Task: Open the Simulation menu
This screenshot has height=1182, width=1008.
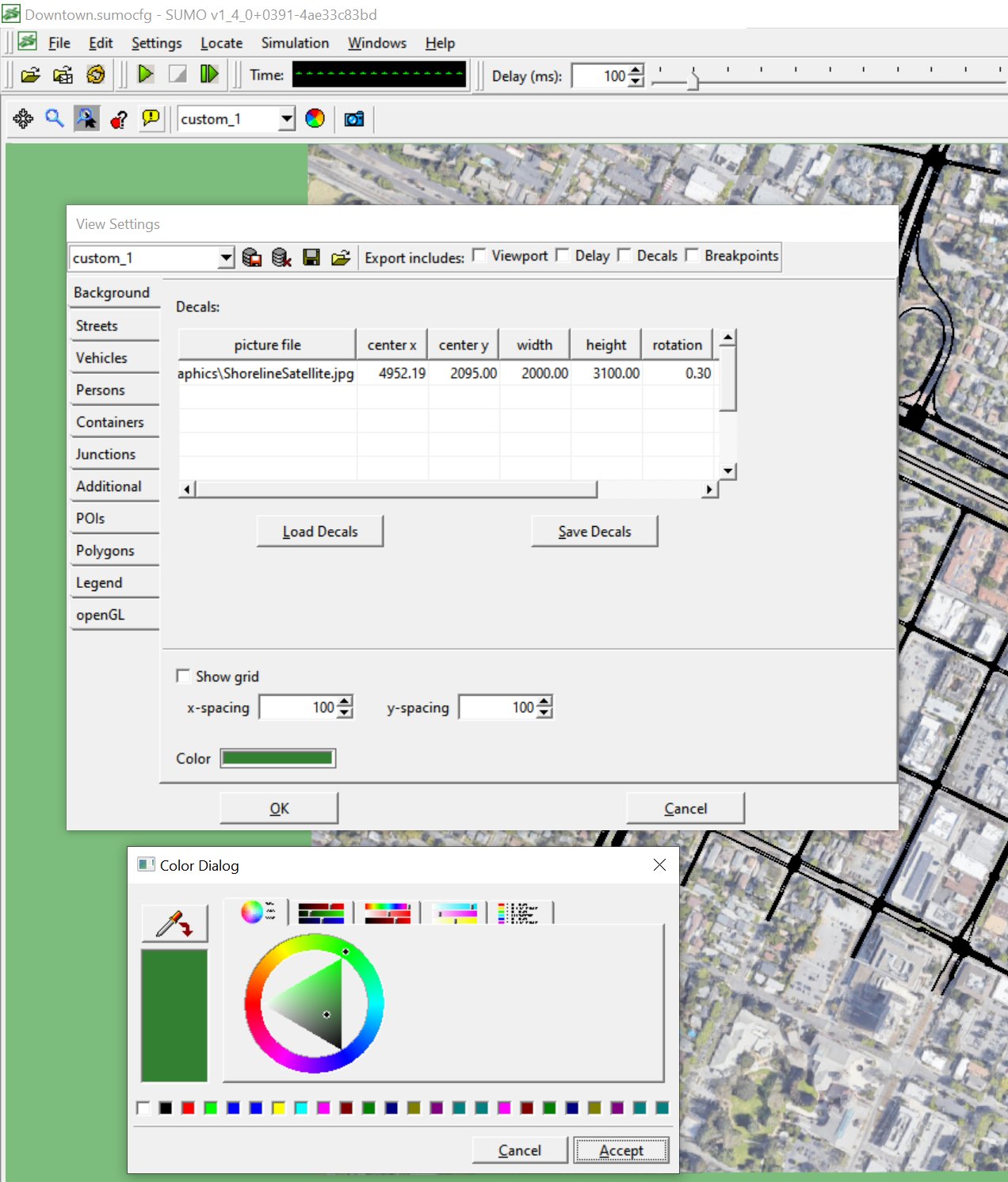Action: 295,43
